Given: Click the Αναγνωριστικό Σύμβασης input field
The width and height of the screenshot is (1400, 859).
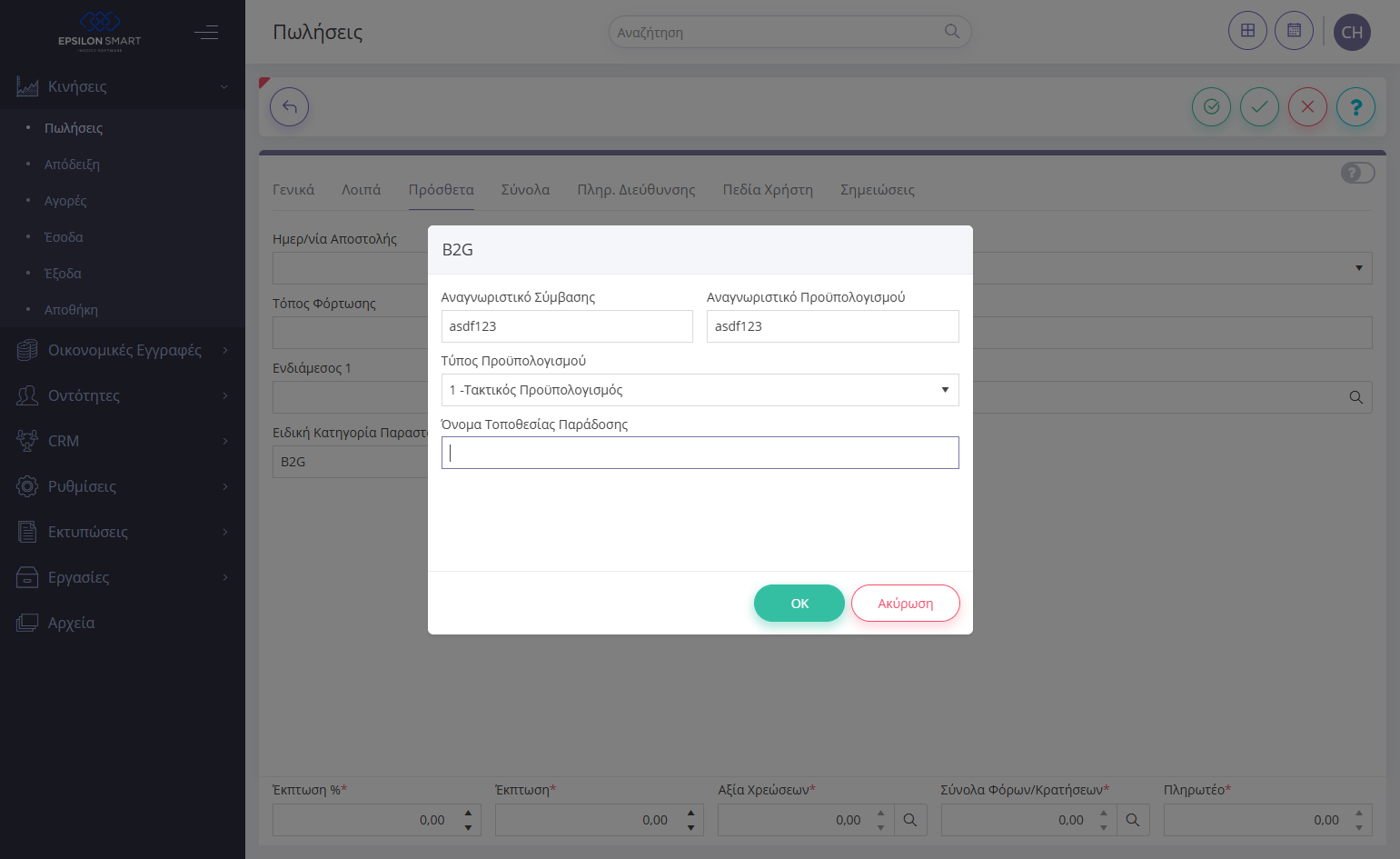Looking at the screenshot, I should pos(567,326).
